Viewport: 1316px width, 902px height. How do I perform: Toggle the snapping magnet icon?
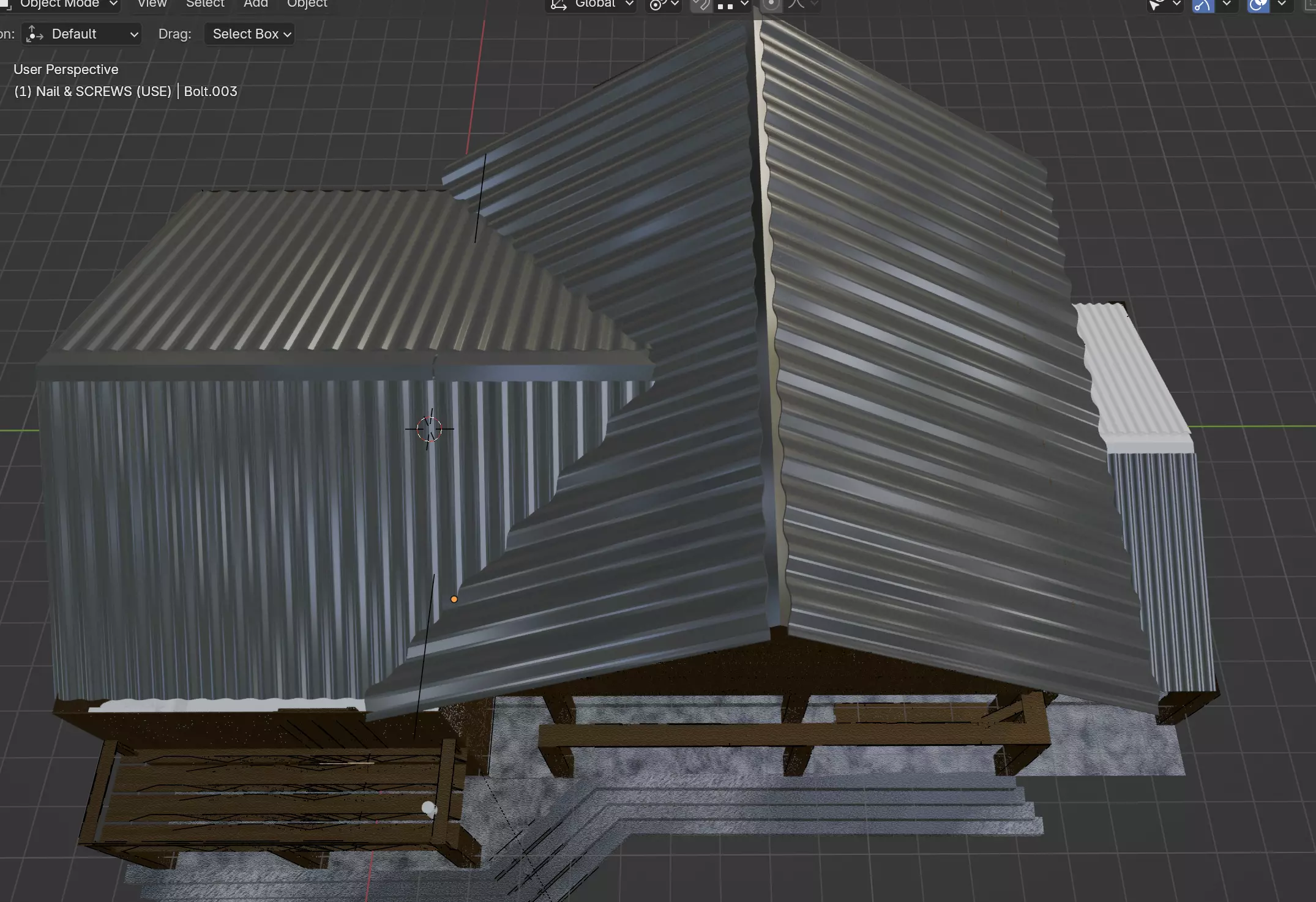[x=700, y=5]
